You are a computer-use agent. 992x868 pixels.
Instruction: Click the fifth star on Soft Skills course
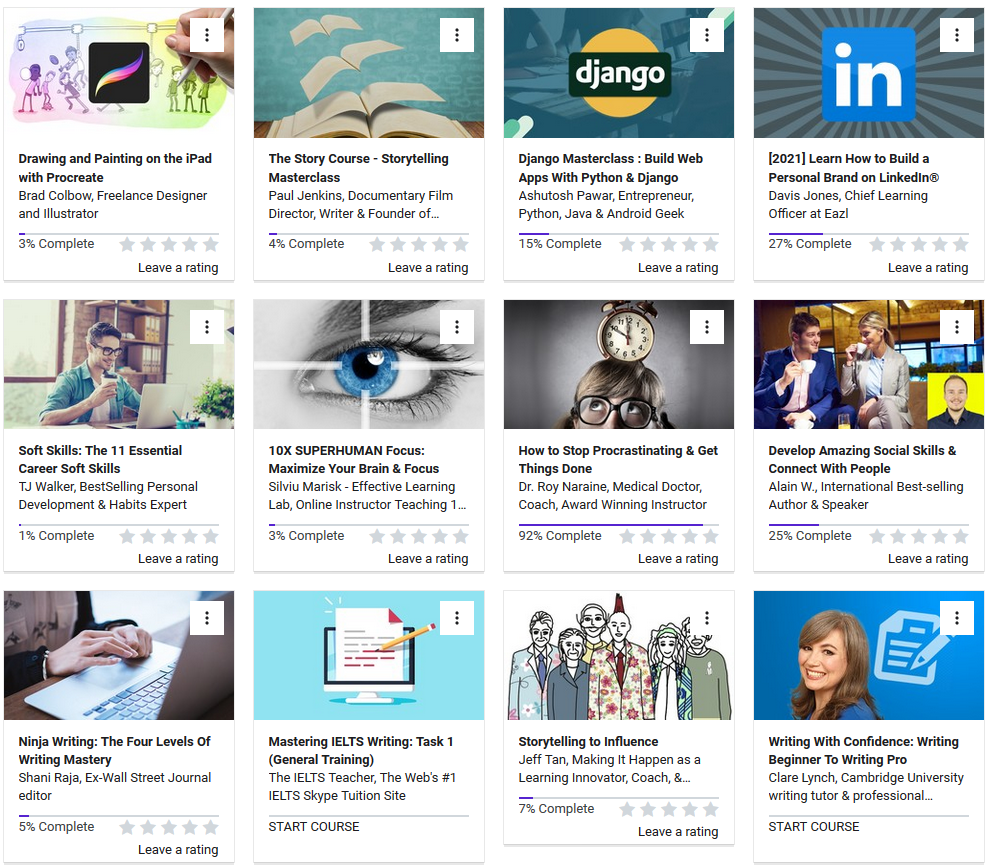[x=211, y=536]
